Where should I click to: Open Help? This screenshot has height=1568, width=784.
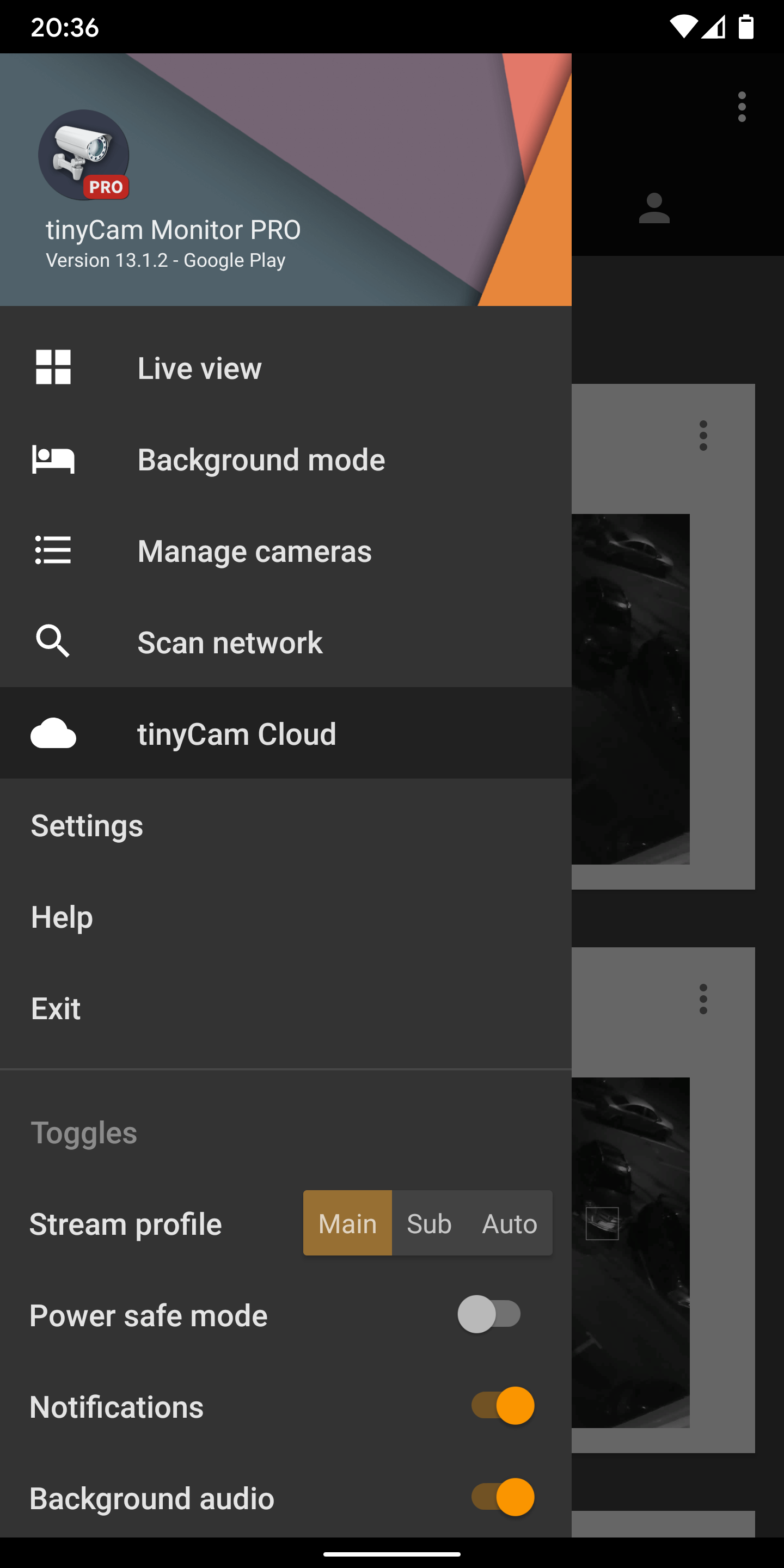coord(285,917)
